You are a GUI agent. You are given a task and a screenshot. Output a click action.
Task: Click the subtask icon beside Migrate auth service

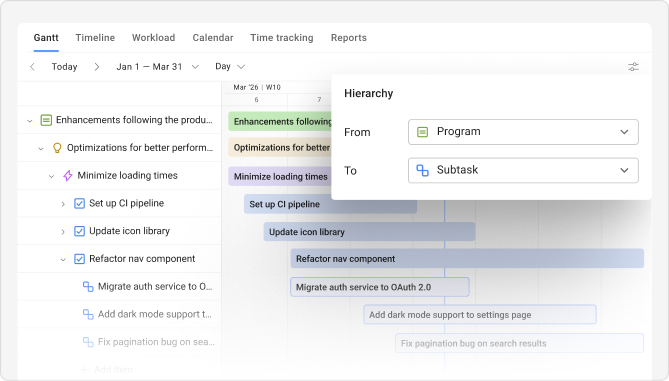tap(88, 287)
